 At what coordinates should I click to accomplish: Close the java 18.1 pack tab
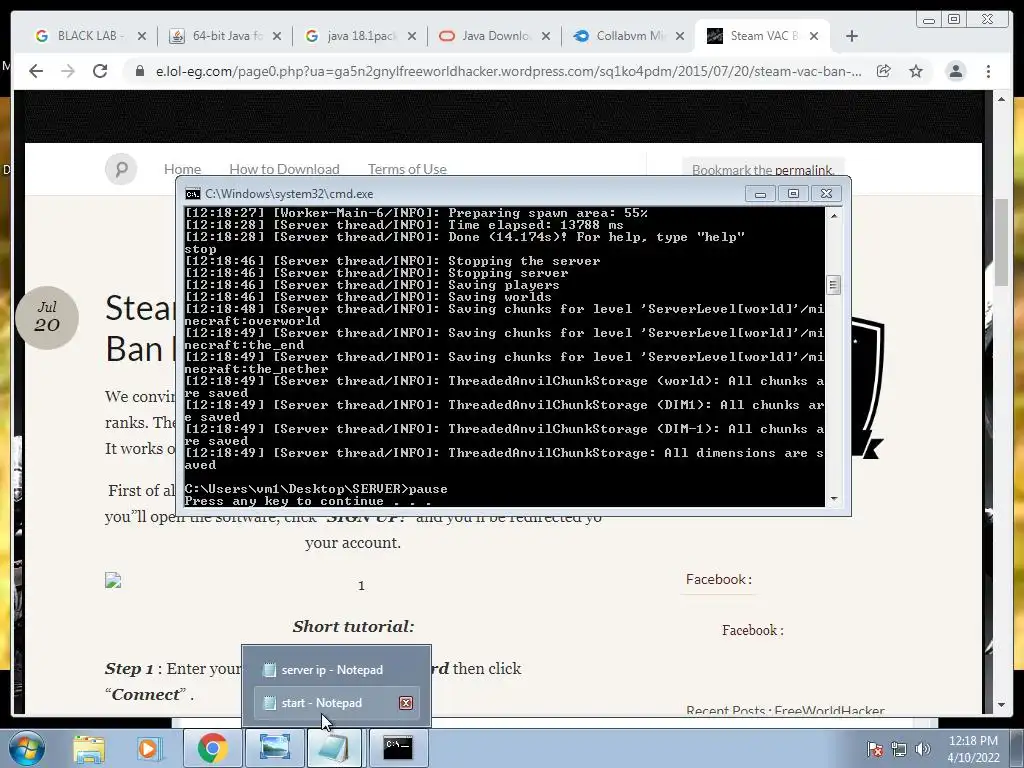[x=412, y=36]
